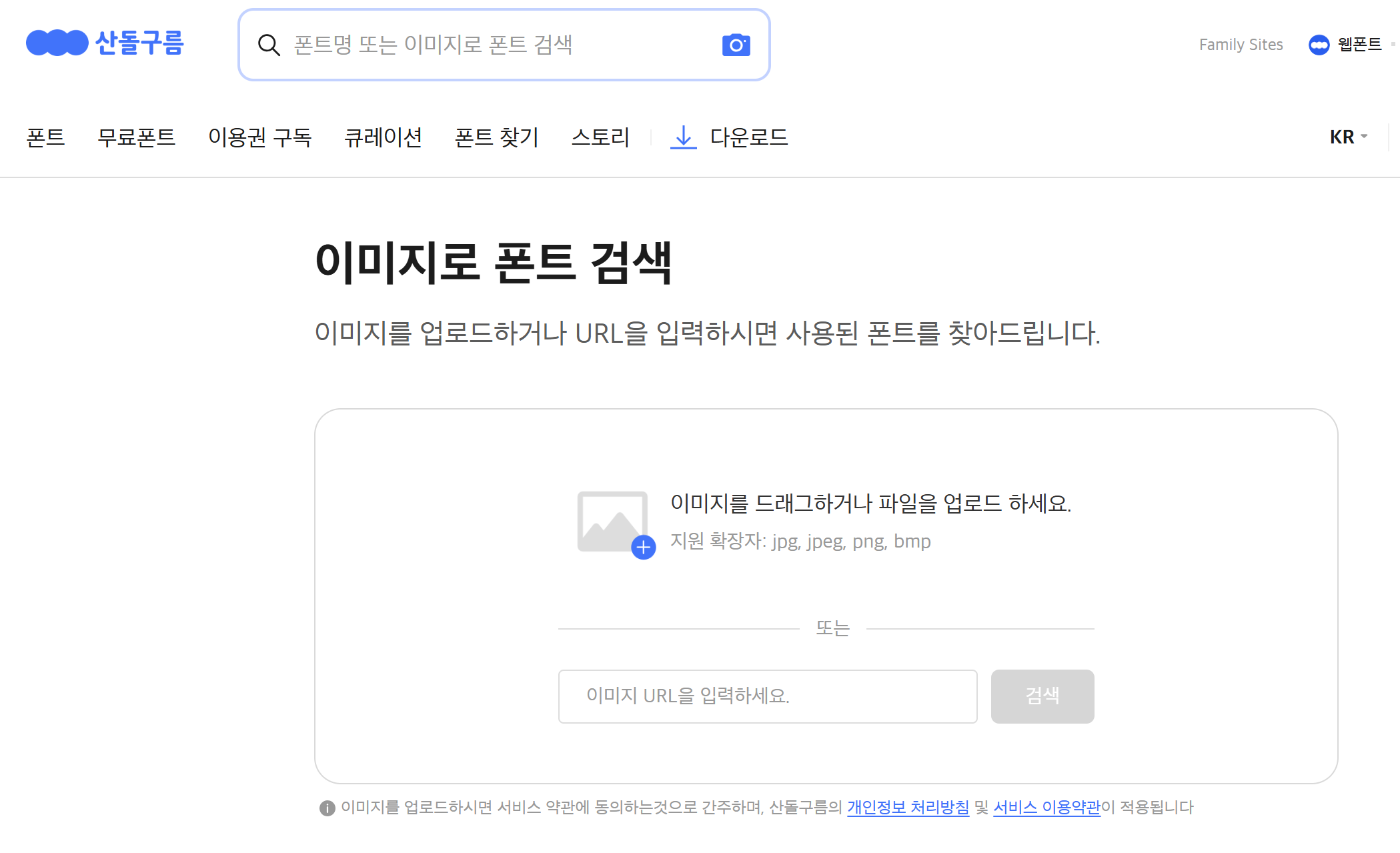Screen dimensions: 1400x853
Task: Open the 큐레이션 section
Action: [384, 138]
